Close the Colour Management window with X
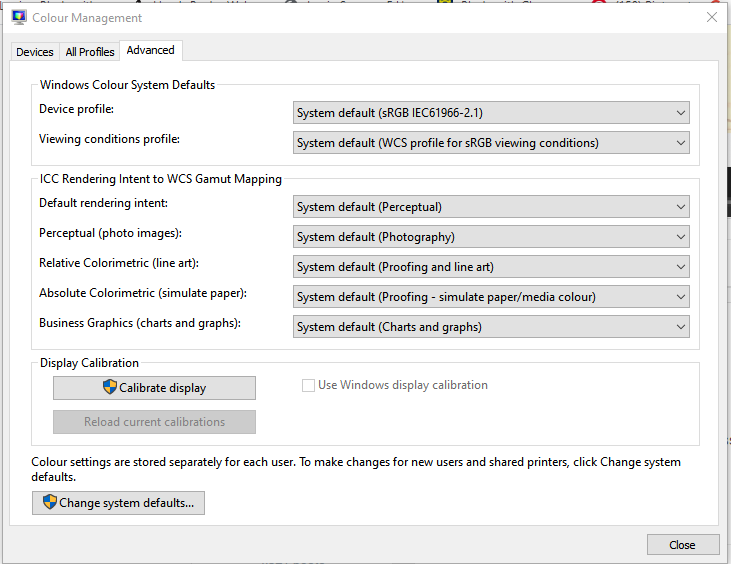 (711, 18)
